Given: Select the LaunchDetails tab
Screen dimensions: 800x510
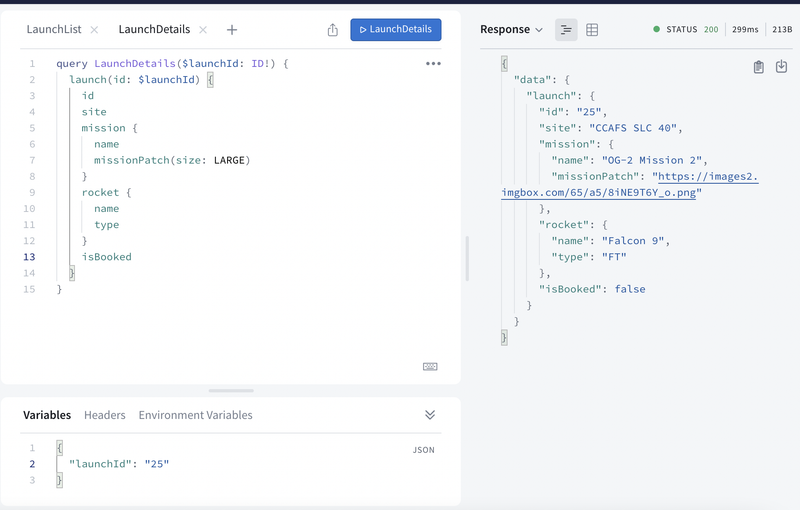Looking at the screenshot, I should (154, 30).
